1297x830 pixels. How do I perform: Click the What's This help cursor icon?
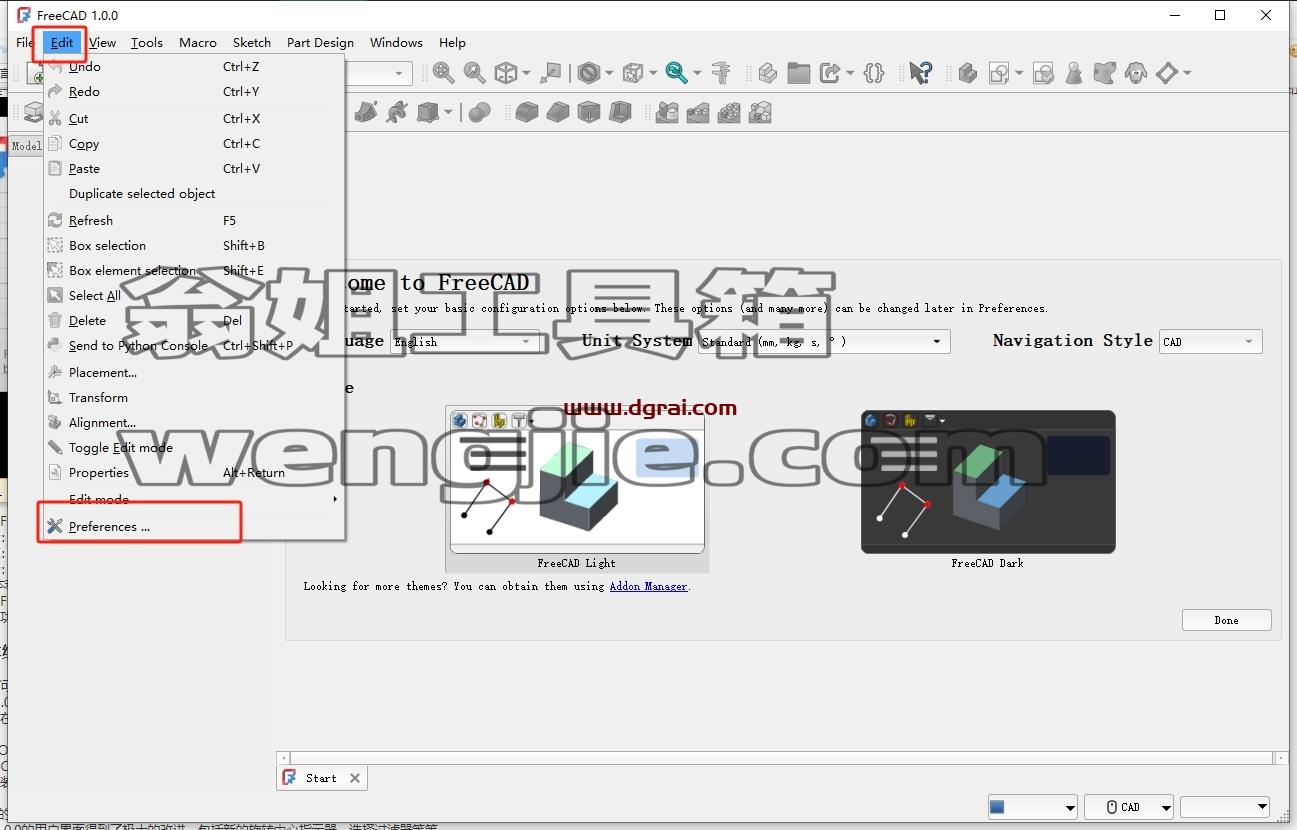point(921,73)
